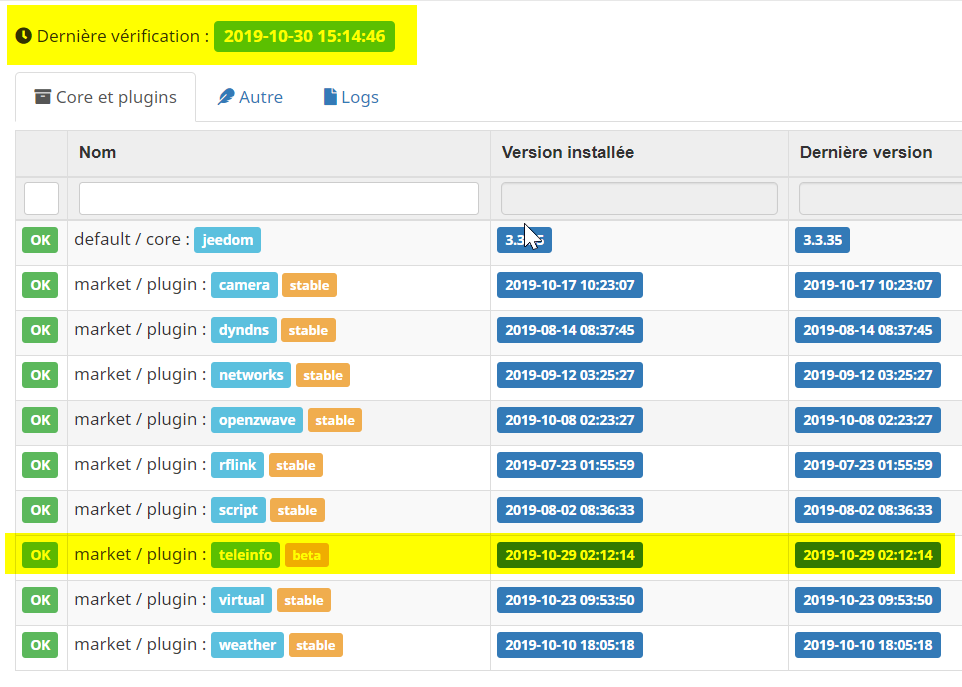The width and height of the screenshot is (962, 687).
Task: Click dyndns installed version 2019-08-14 08:37:45
Action: click(570, 330)
